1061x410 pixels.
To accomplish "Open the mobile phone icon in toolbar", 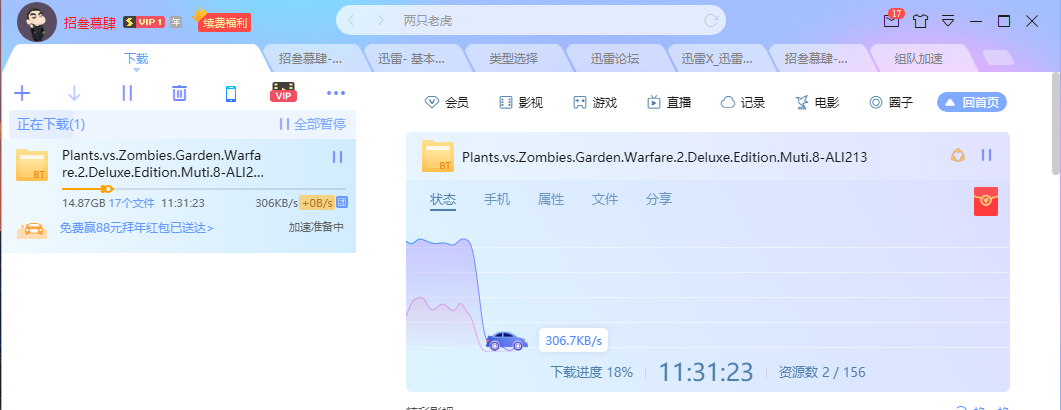I will [231, 93].
